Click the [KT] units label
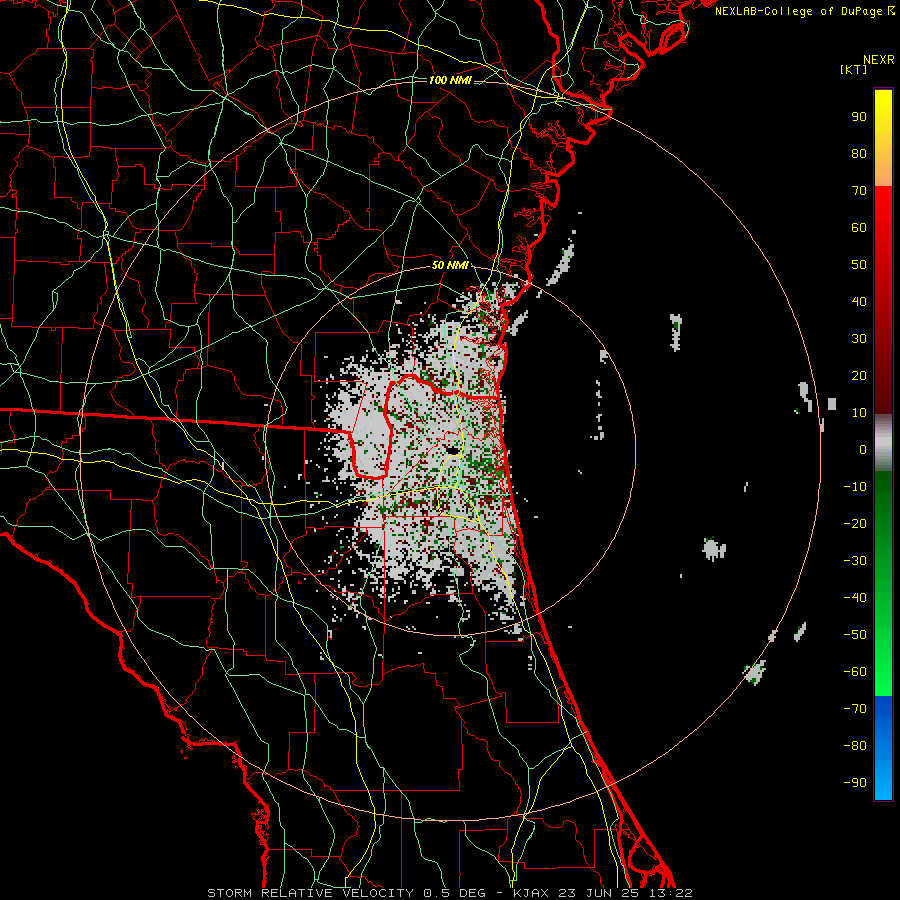This screenshot has width=900, height=900. (853, 69)
